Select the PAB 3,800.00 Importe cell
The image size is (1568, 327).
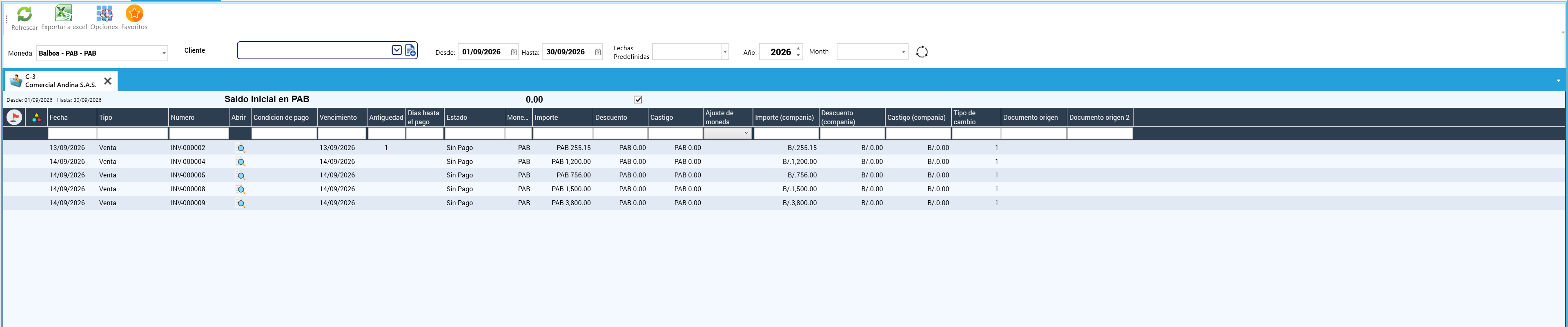click(563, 204)
